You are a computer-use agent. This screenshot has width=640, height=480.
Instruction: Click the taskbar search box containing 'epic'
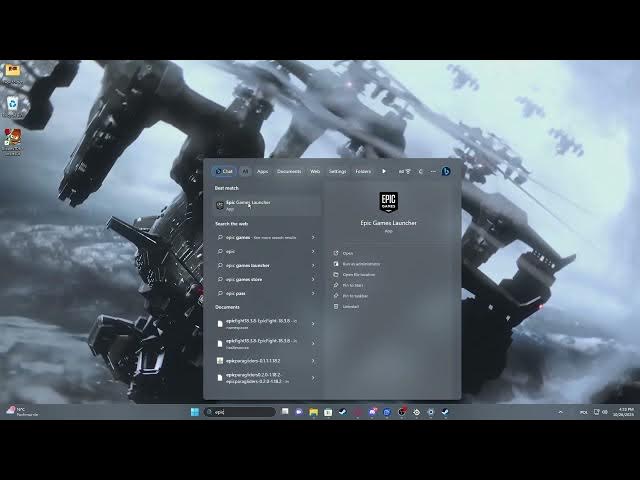[240, 412]
